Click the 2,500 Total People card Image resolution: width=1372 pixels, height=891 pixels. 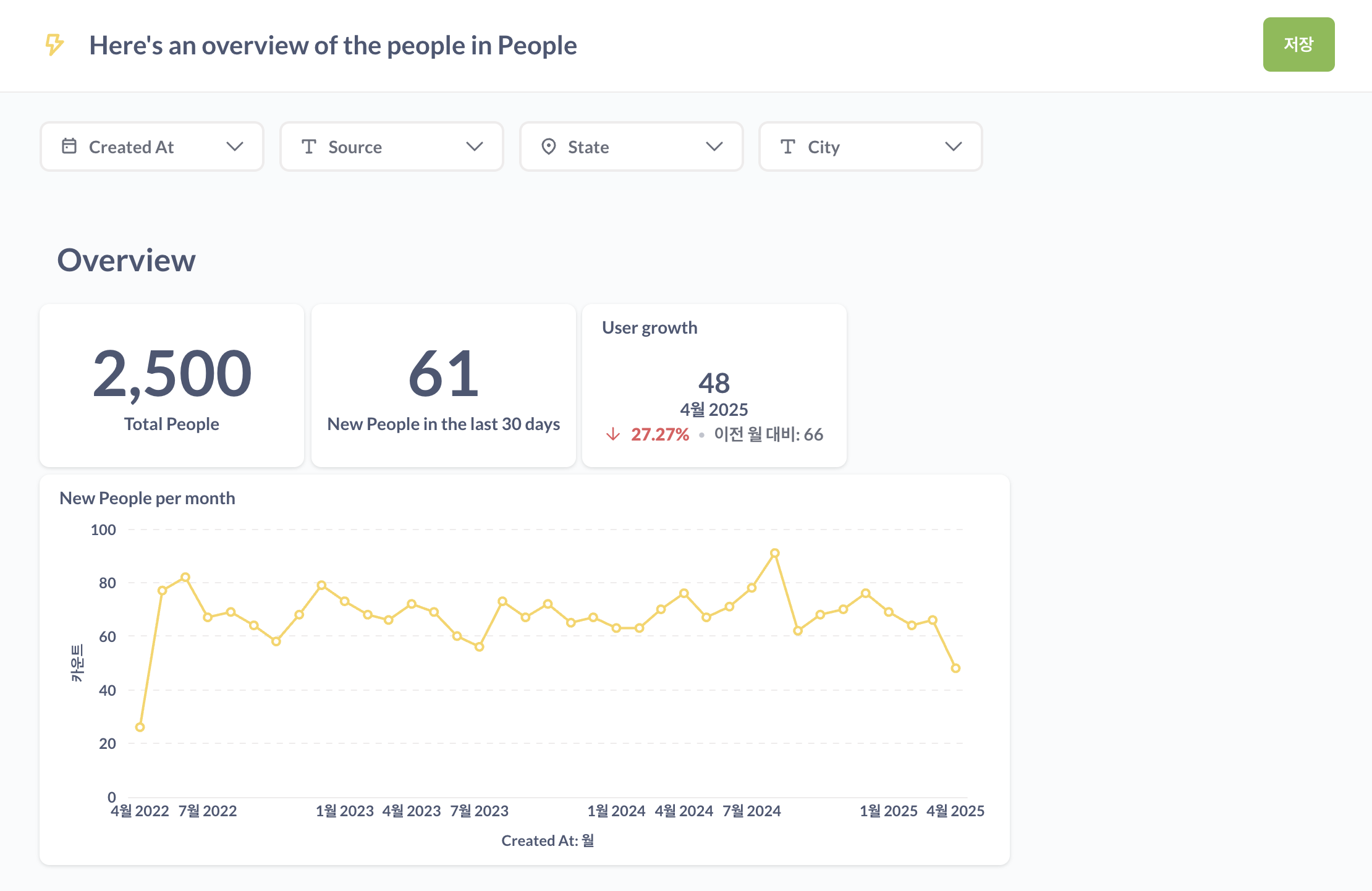pyautogui.click(x=172, y=385)
